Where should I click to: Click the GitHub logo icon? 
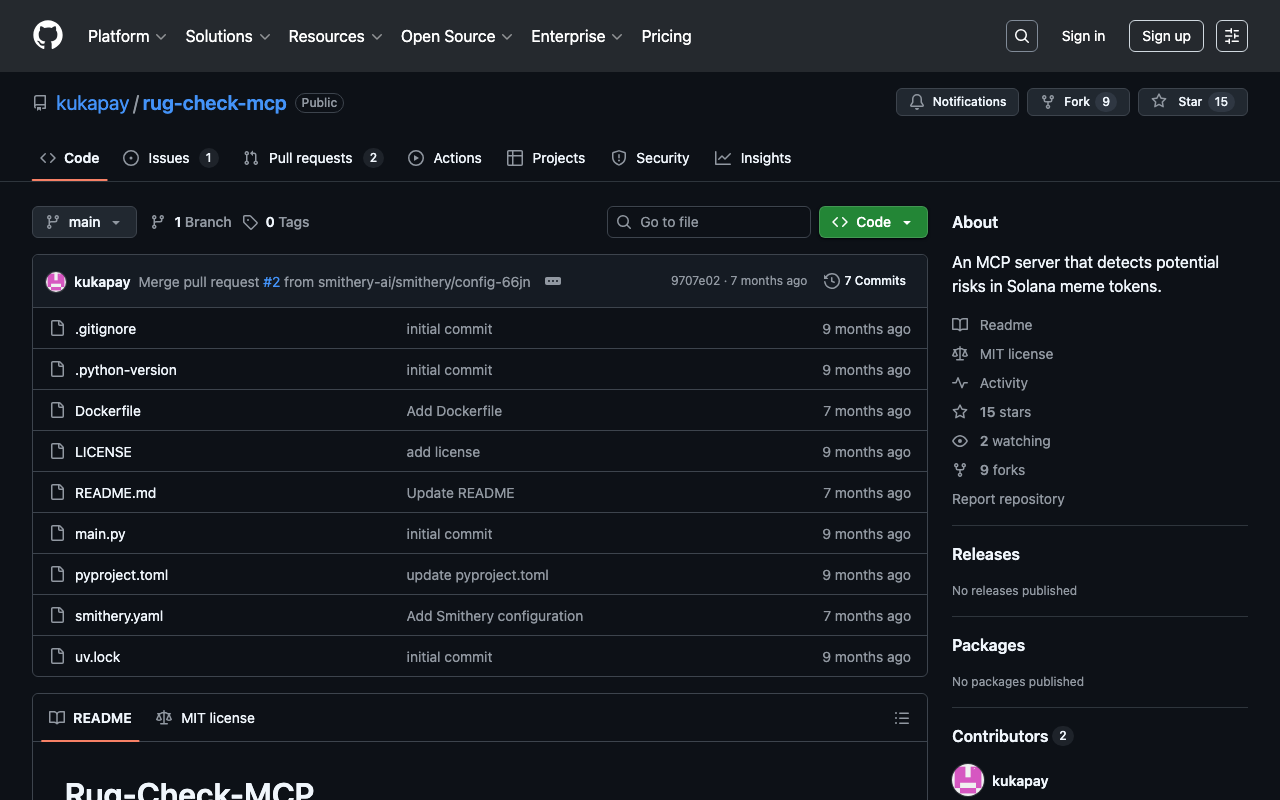pos(48,36)
